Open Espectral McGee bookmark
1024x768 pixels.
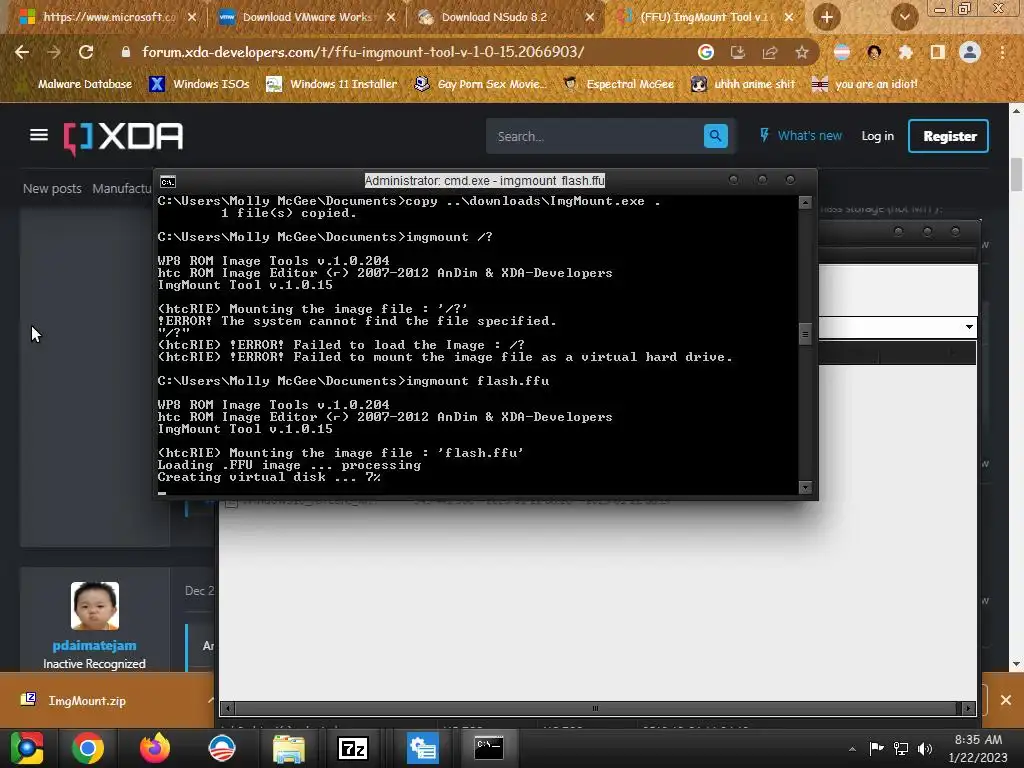click(x=618, y=84)
